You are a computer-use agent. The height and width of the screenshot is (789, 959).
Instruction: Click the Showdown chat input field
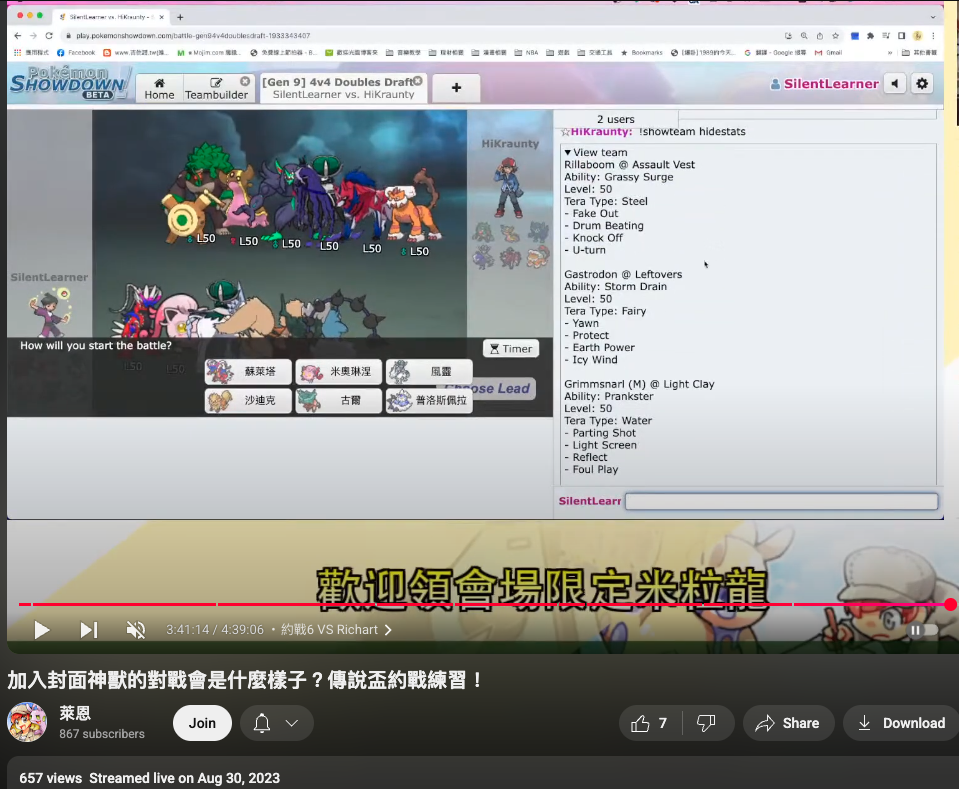coord(781,501)
